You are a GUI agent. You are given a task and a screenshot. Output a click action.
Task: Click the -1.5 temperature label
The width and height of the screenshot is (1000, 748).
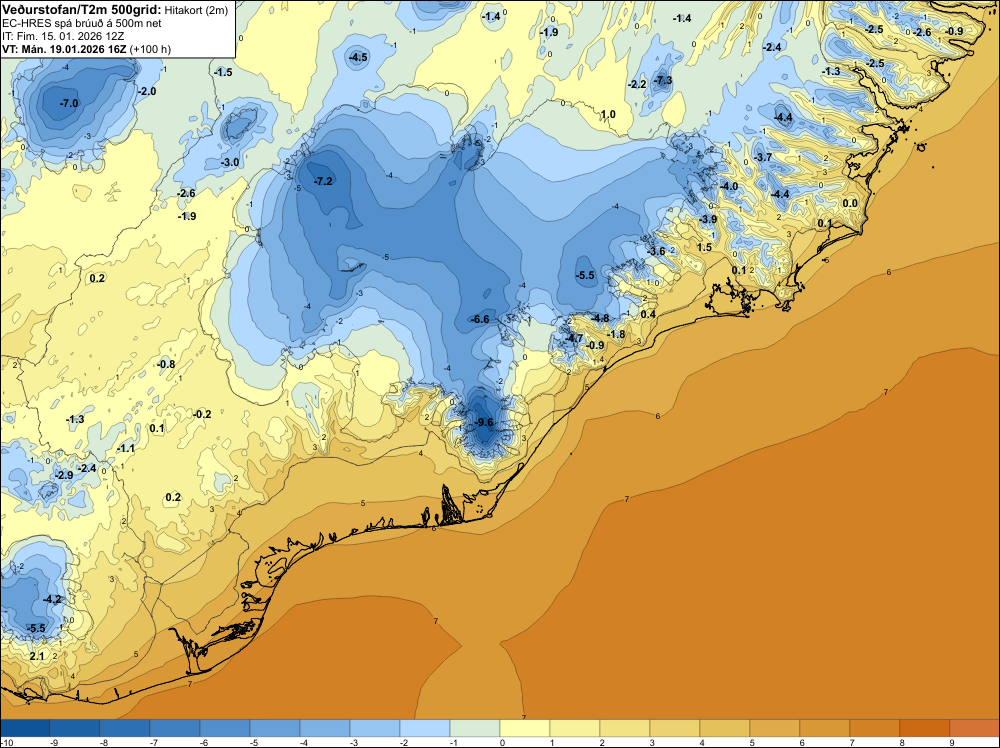[x=223, y=73]
